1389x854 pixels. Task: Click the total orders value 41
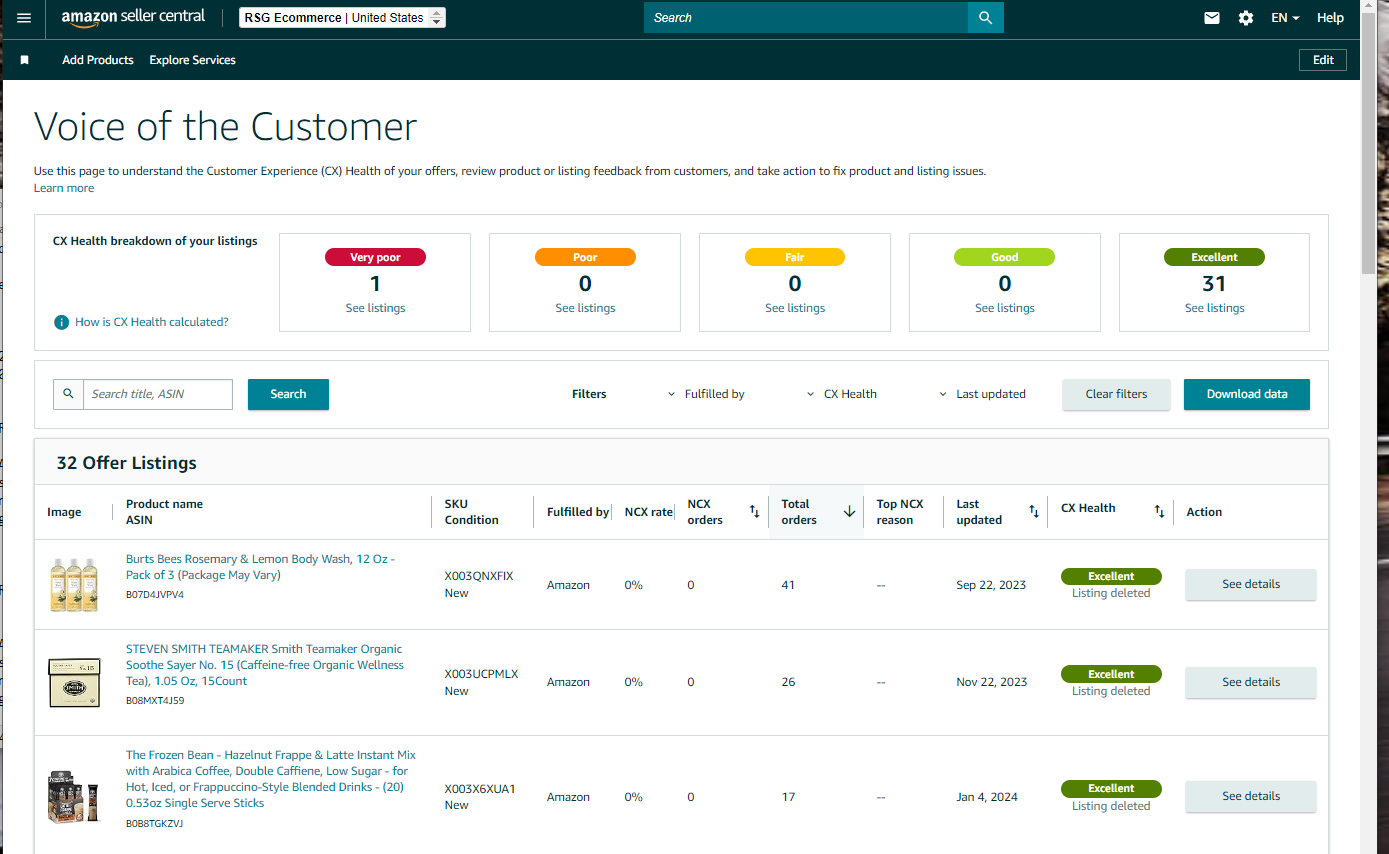coord(788,585)
